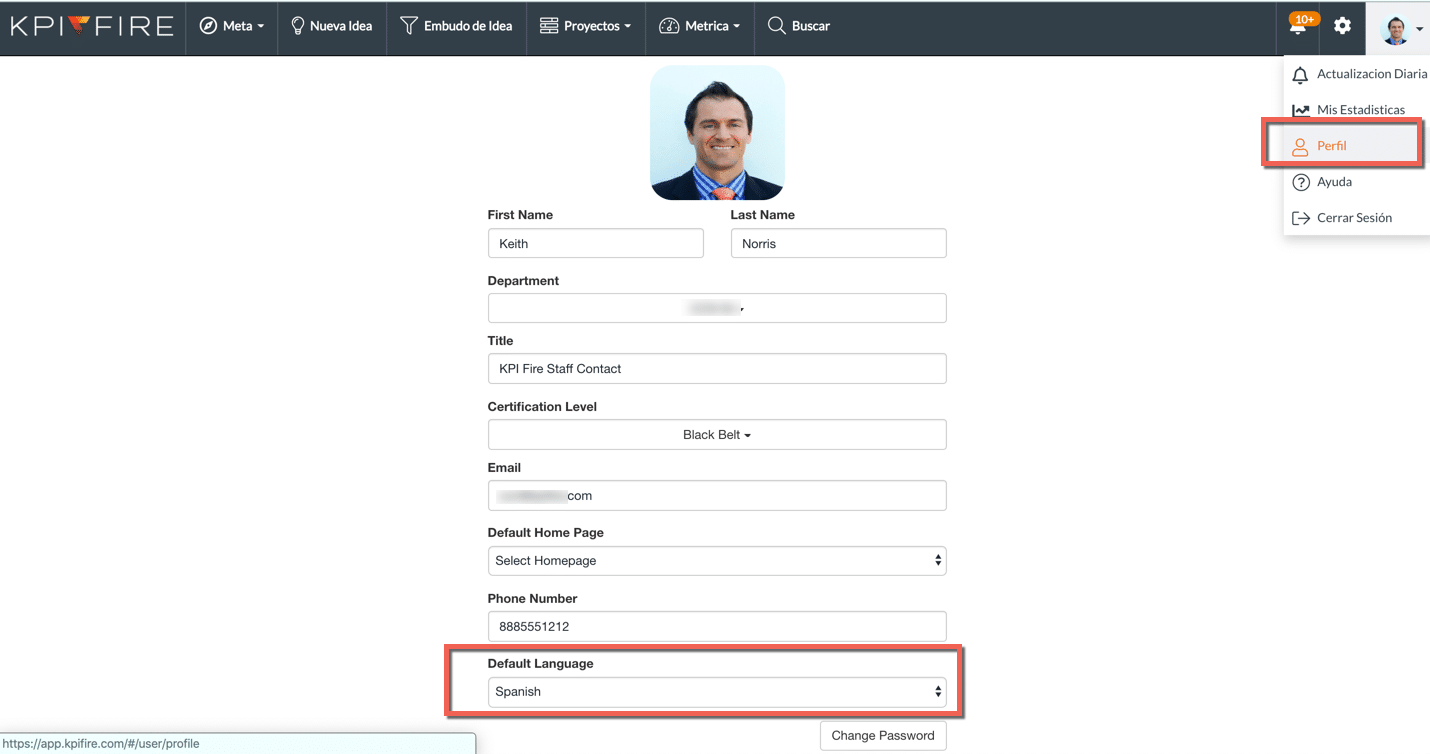This screenshot has width=1430, height=754.
Task: Click the Cerrar Sesión logout icon
Action: click(1301, 217)
